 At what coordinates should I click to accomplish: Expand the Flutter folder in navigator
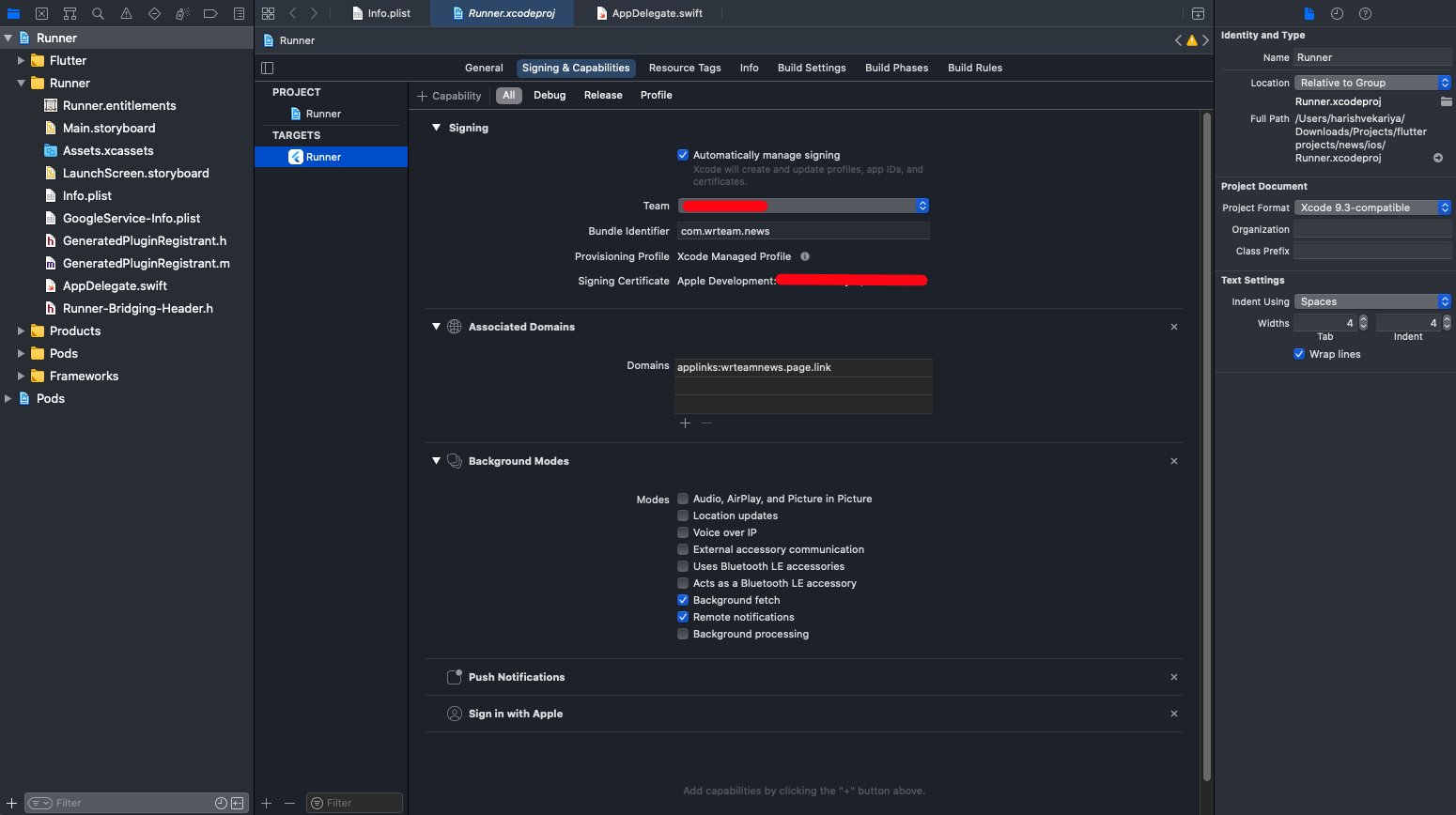pyautogui.click(x=21, y=60)
